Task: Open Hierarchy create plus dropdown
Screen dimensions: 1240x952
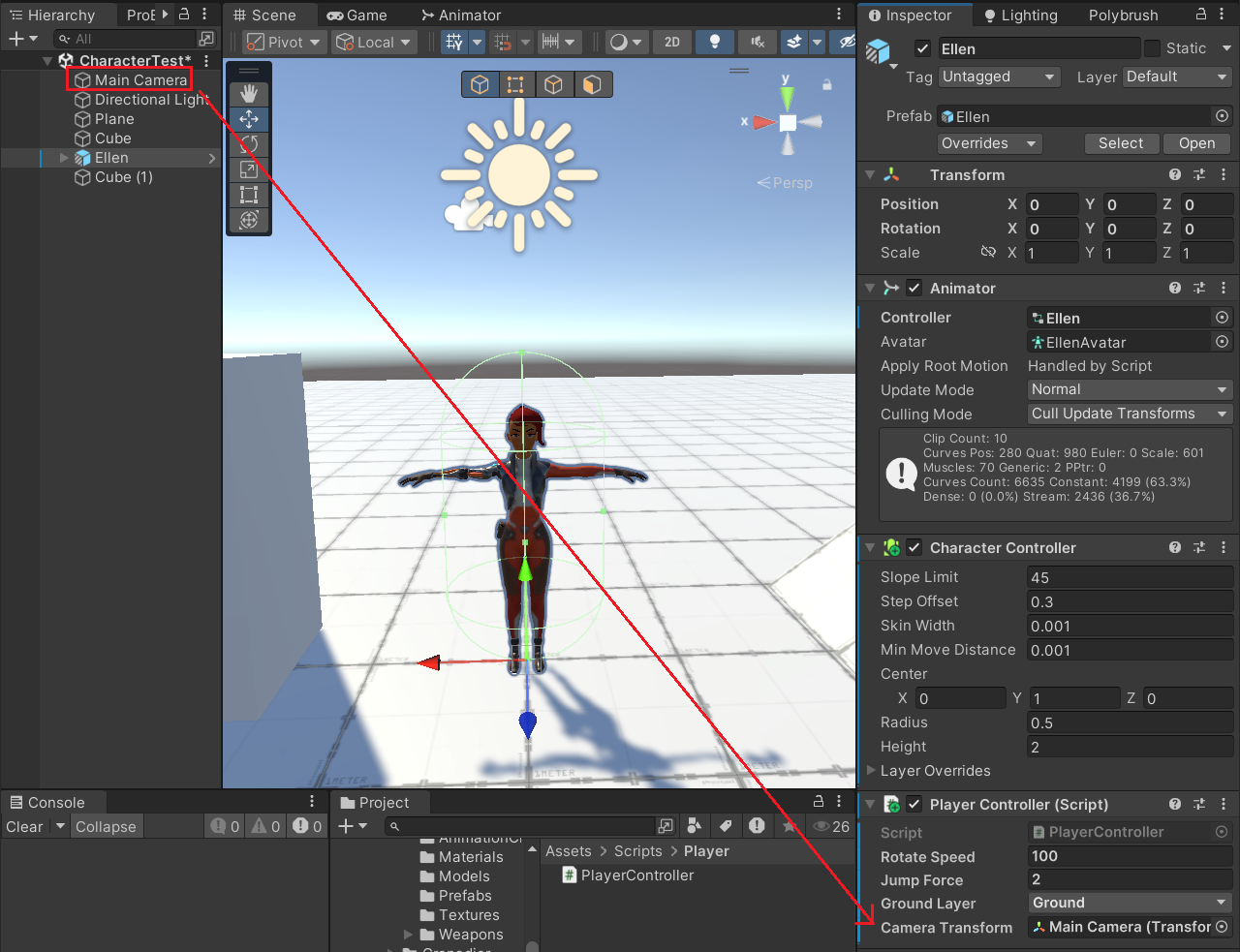Action: [22, 39]
